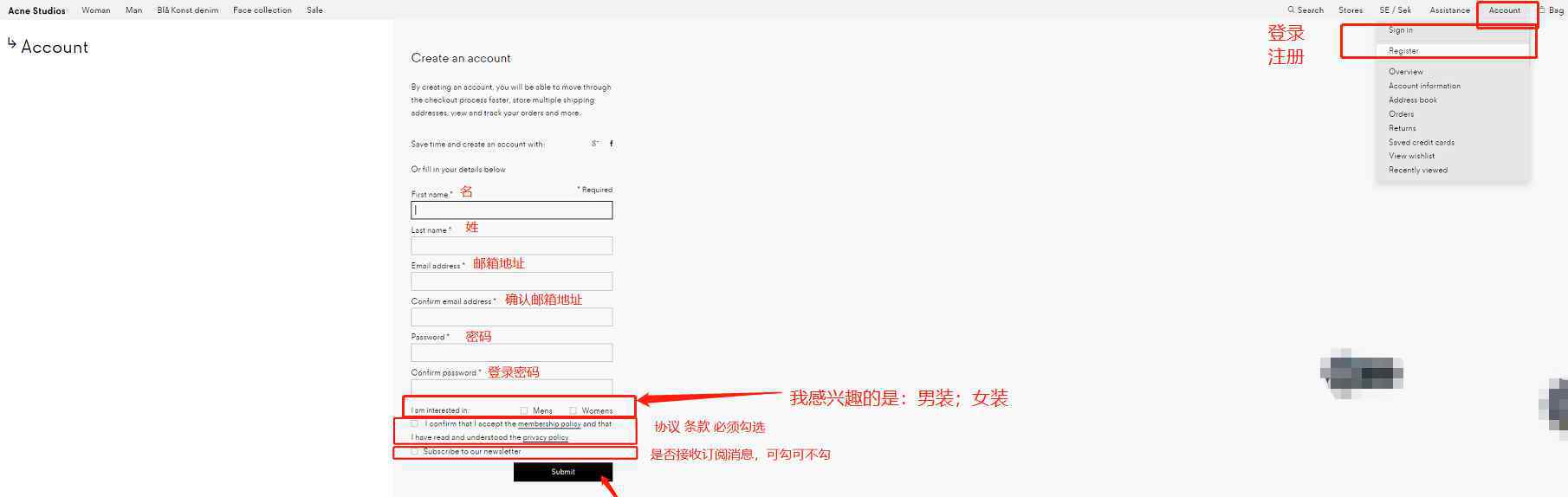Click the Acne Studios logo
Screen dimensions: 1568x497
[36, 10]
